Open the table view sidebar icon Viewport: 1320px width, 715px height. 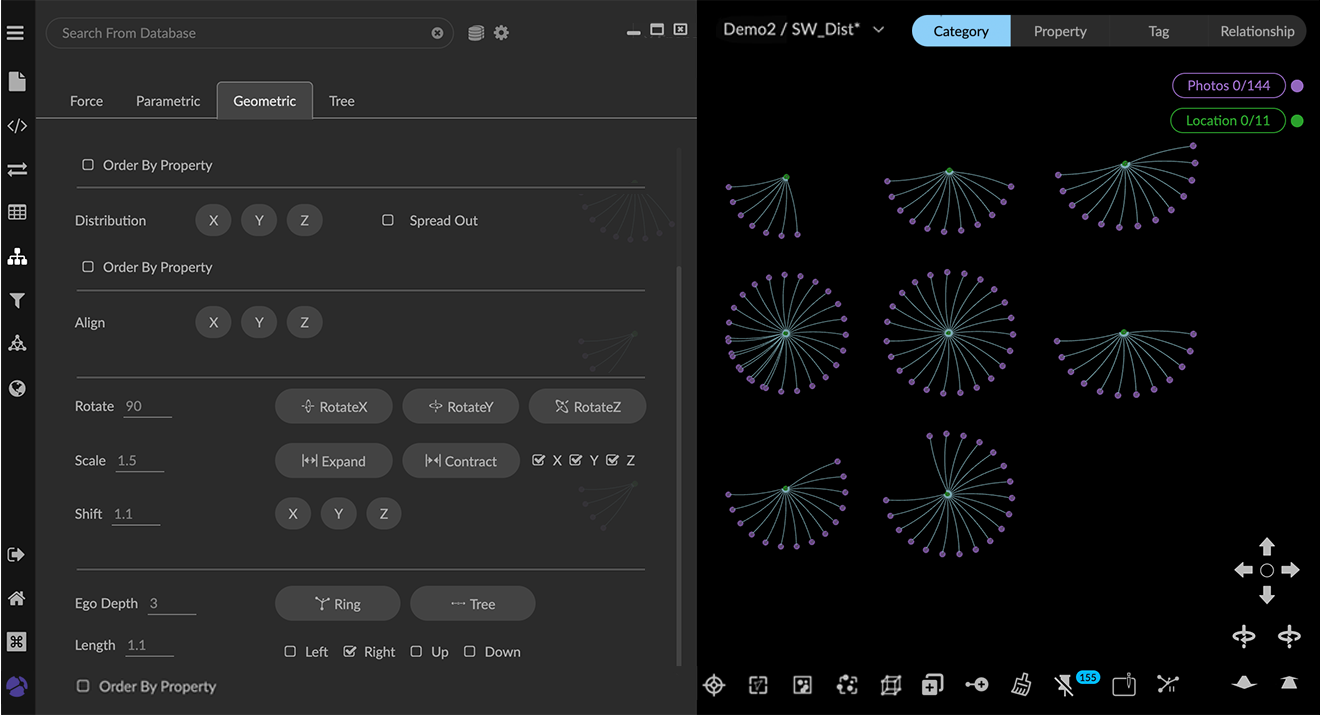(16, 212)
